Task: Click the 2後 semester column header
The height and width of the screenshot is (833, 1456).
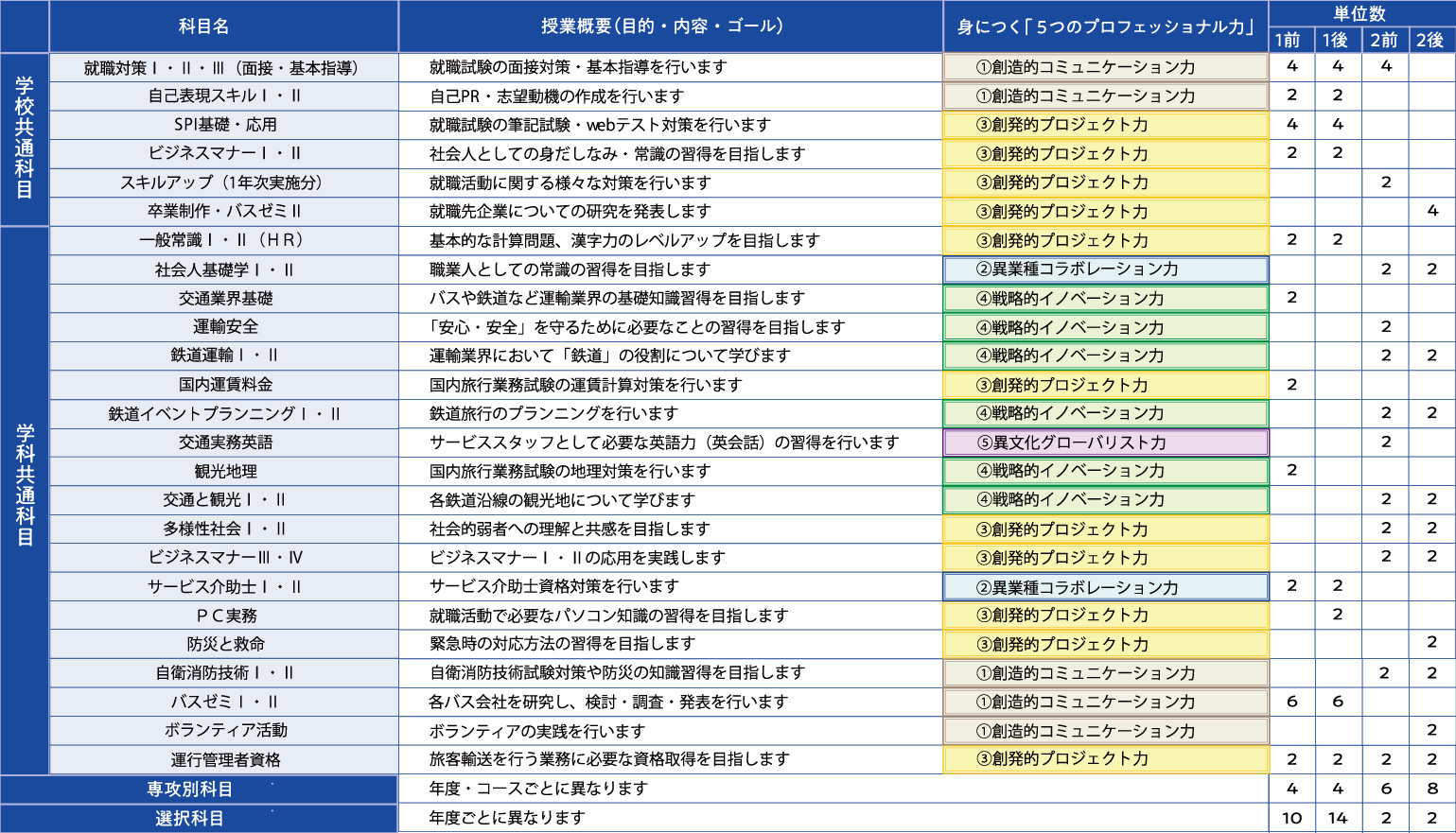Action: tap(1430, 40)
